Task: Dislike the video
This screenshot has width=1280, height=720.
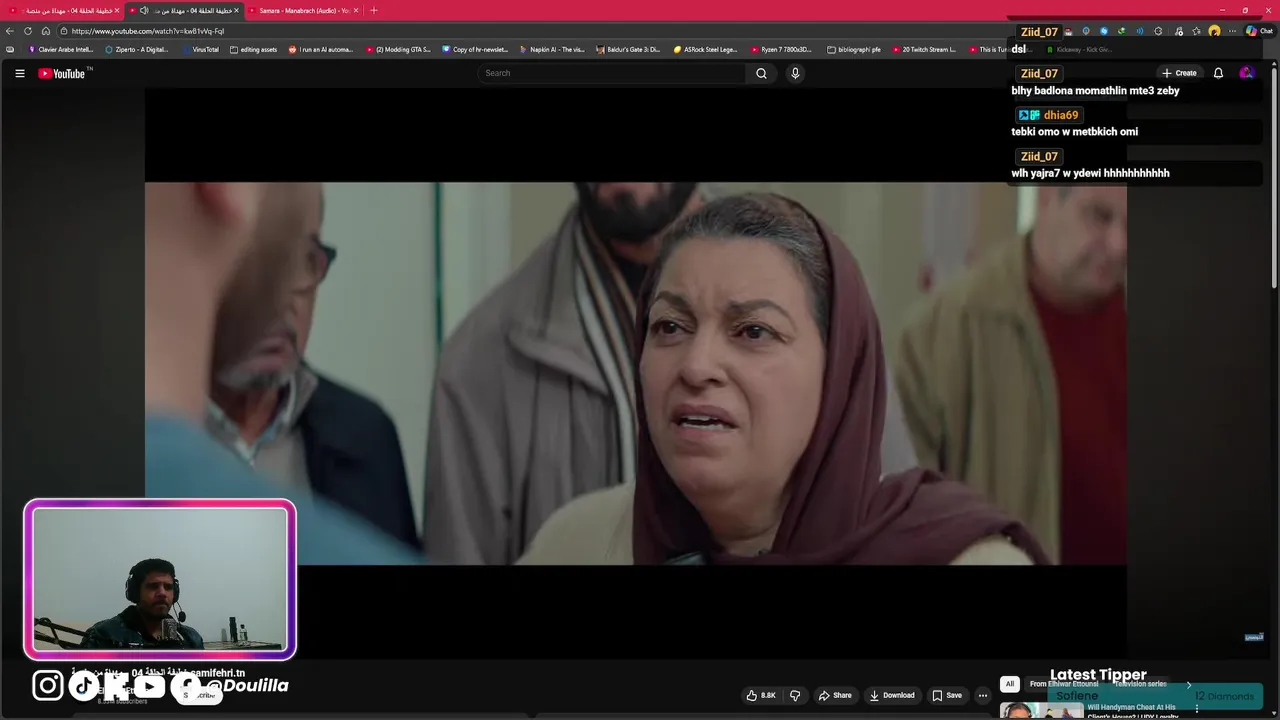Action: [x=795, y=695]
